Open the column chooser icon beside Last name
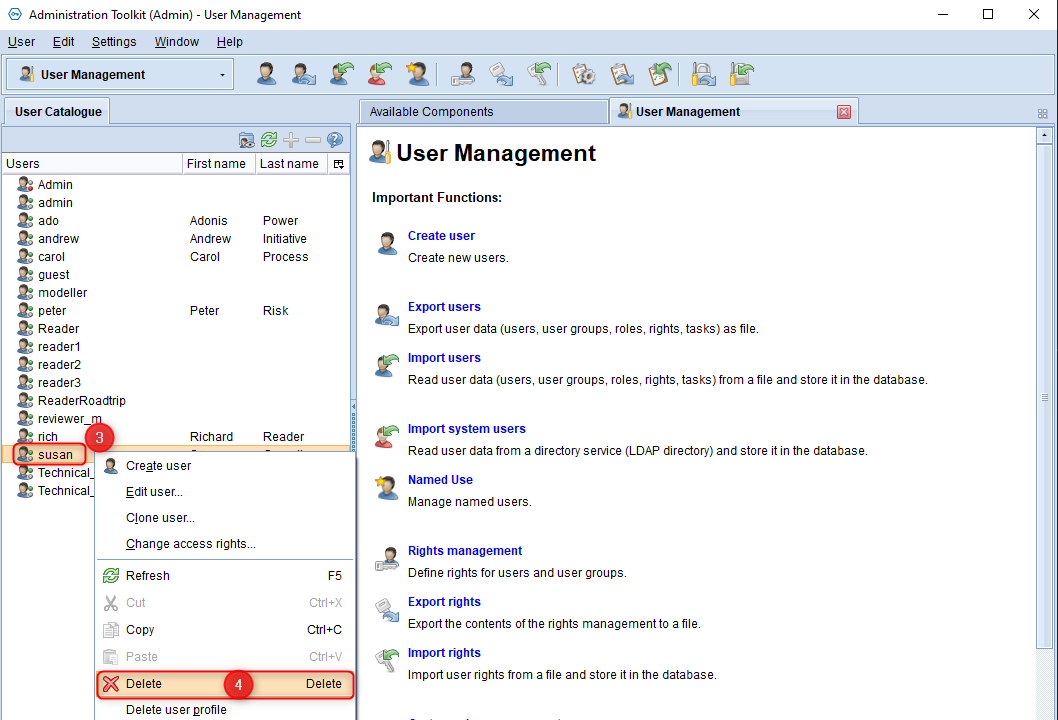 coord(339,164)
